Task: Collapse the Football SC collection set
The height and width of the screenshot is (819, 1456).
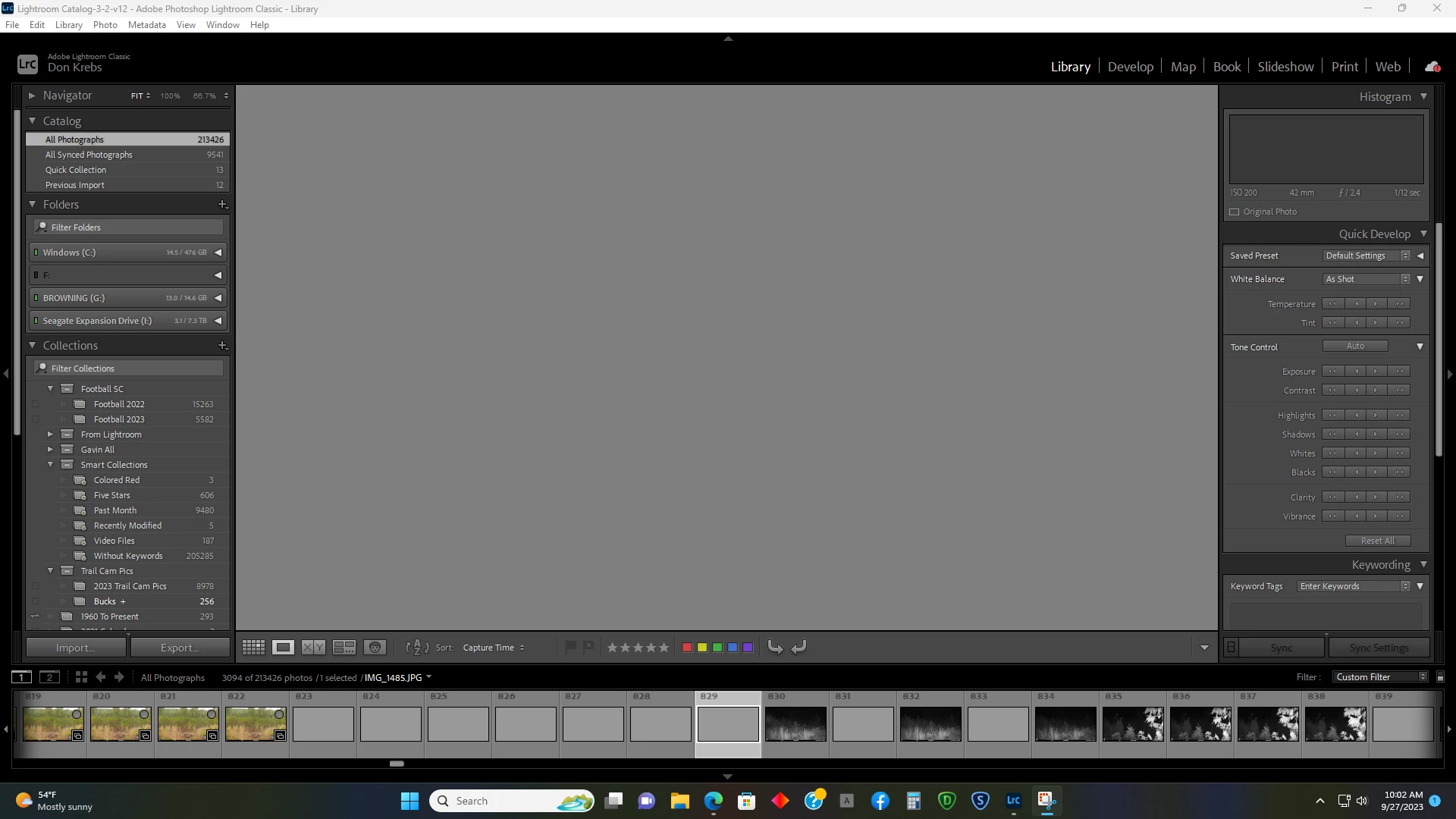Action: [x=51, y=389]
